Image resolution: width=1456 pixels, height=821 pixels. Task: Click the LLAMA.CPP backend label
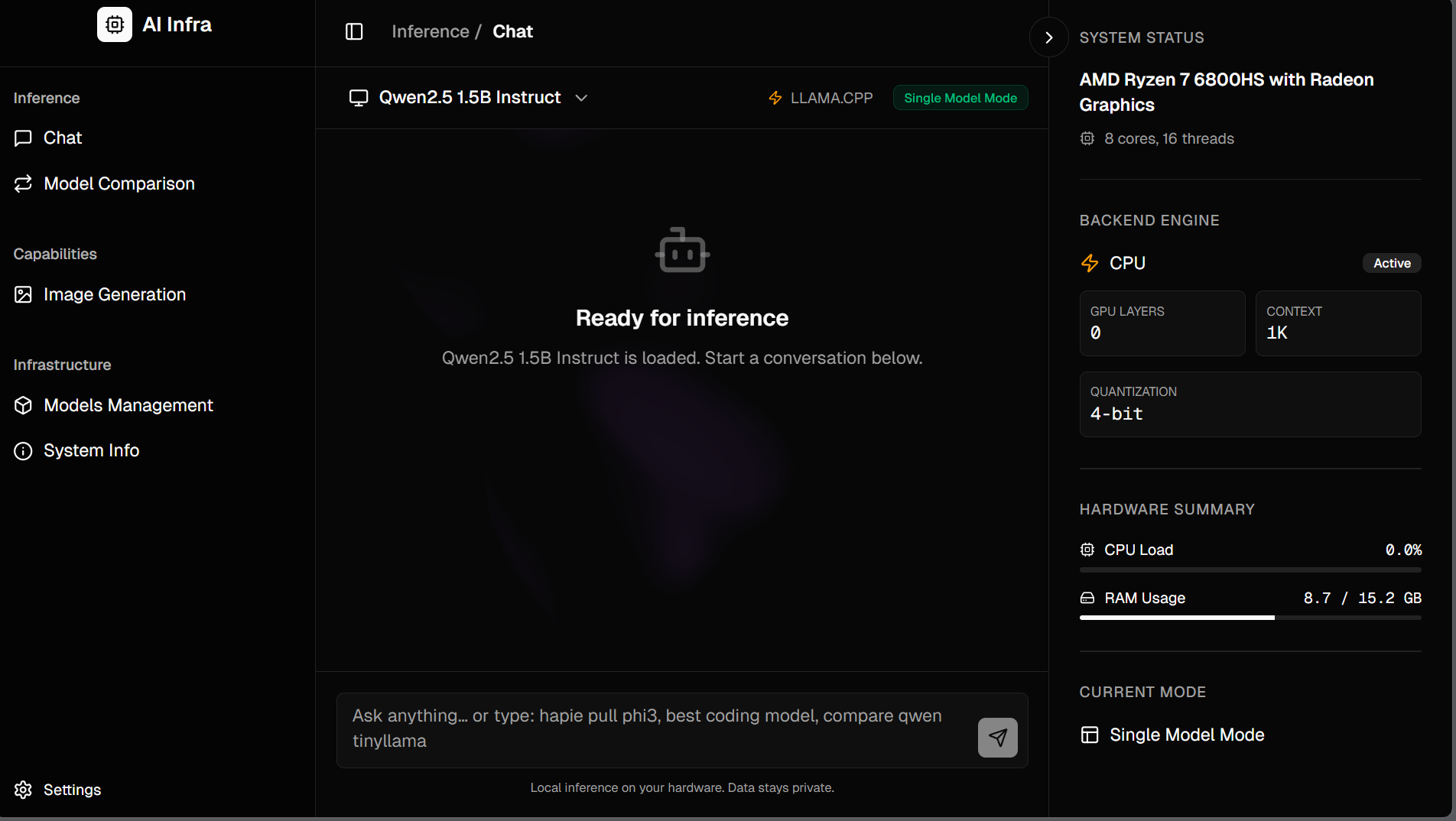coord(831,98)
